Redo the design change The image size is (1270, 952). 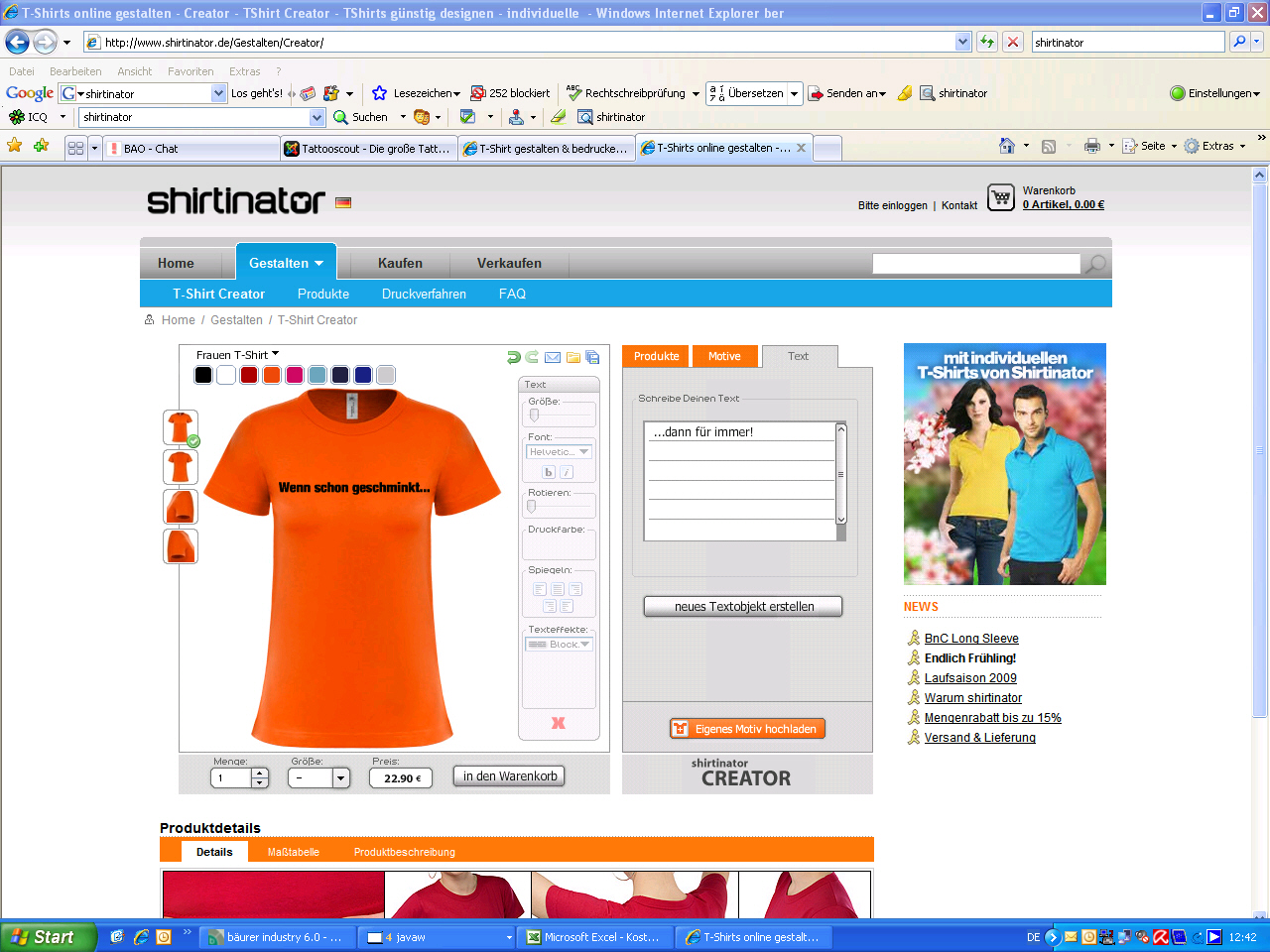coord(532,357)
